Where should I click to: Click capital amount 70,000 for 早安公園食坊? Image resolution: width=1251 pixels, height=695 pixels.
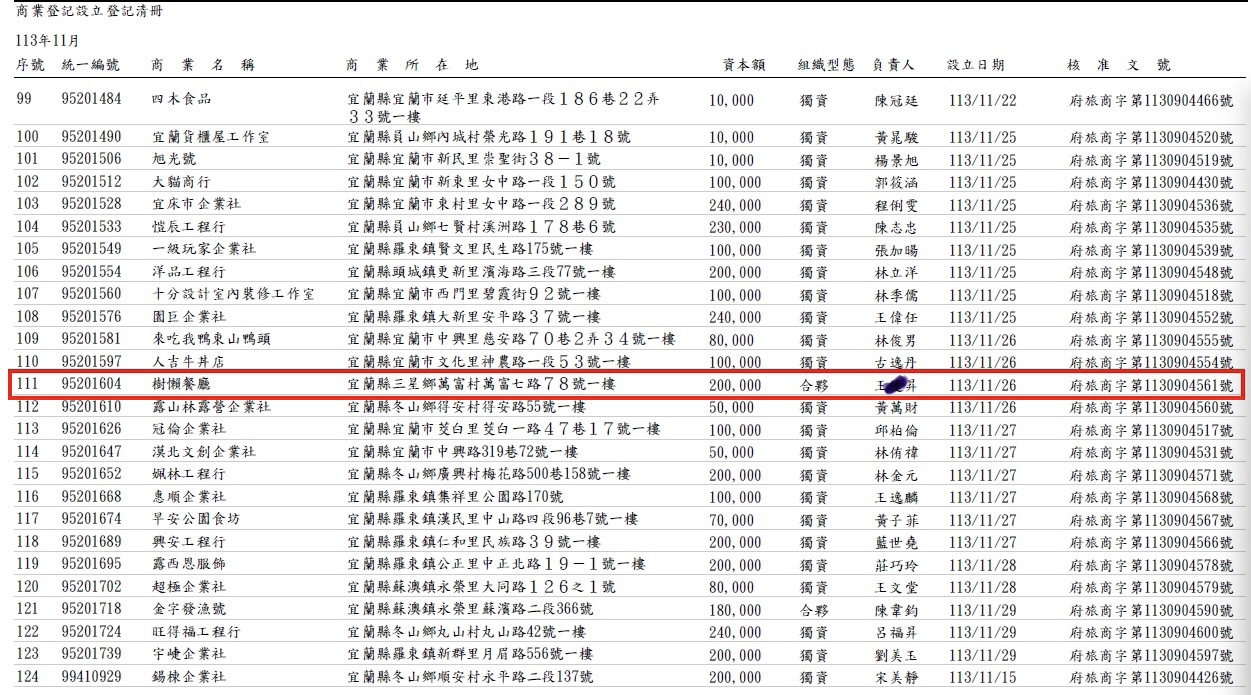pyautogui.click(x=735, y=519)
